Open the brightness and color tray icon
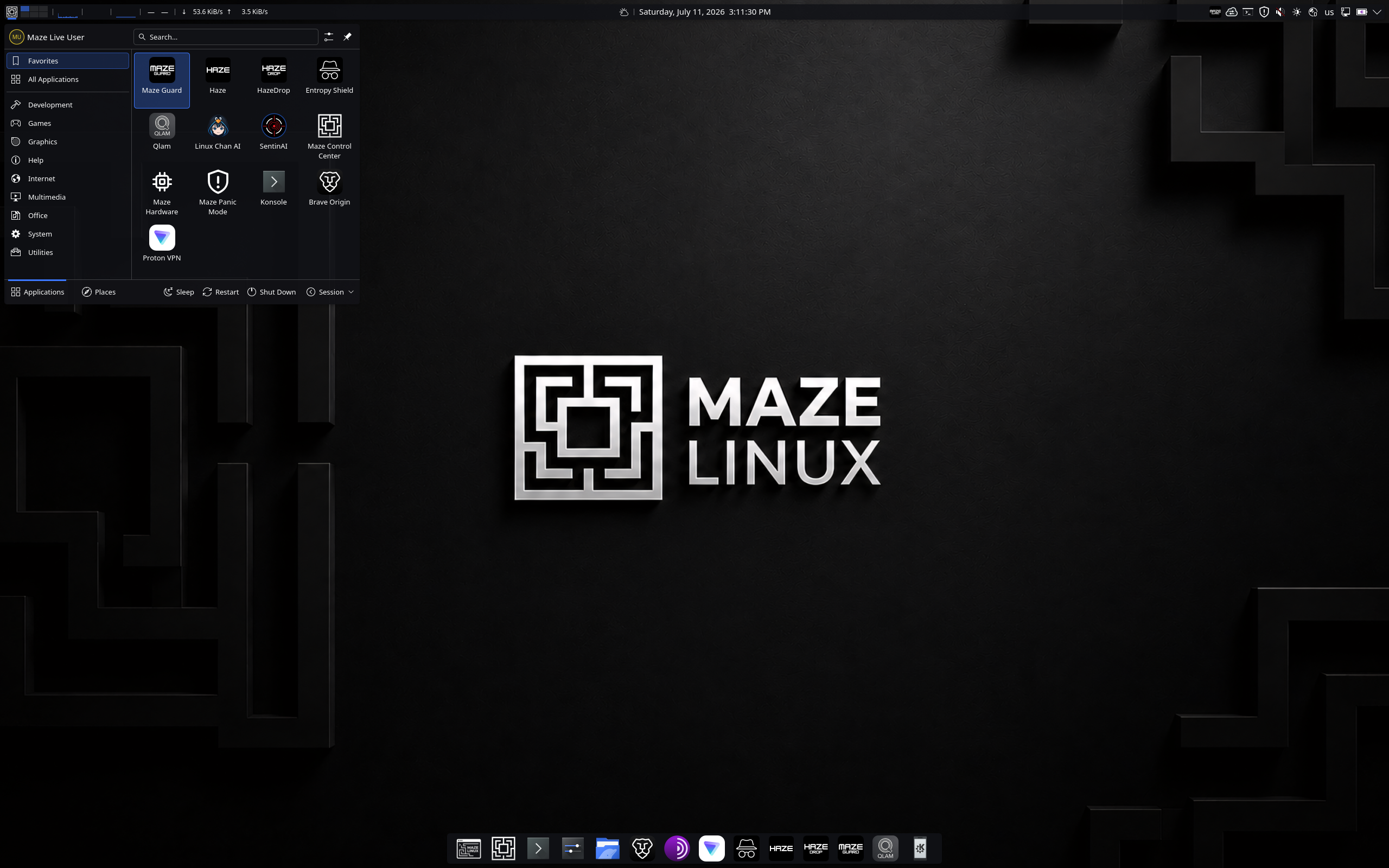Viewport: 1389px width, 868px height. pyautogui.click(x=1297, y=11)
